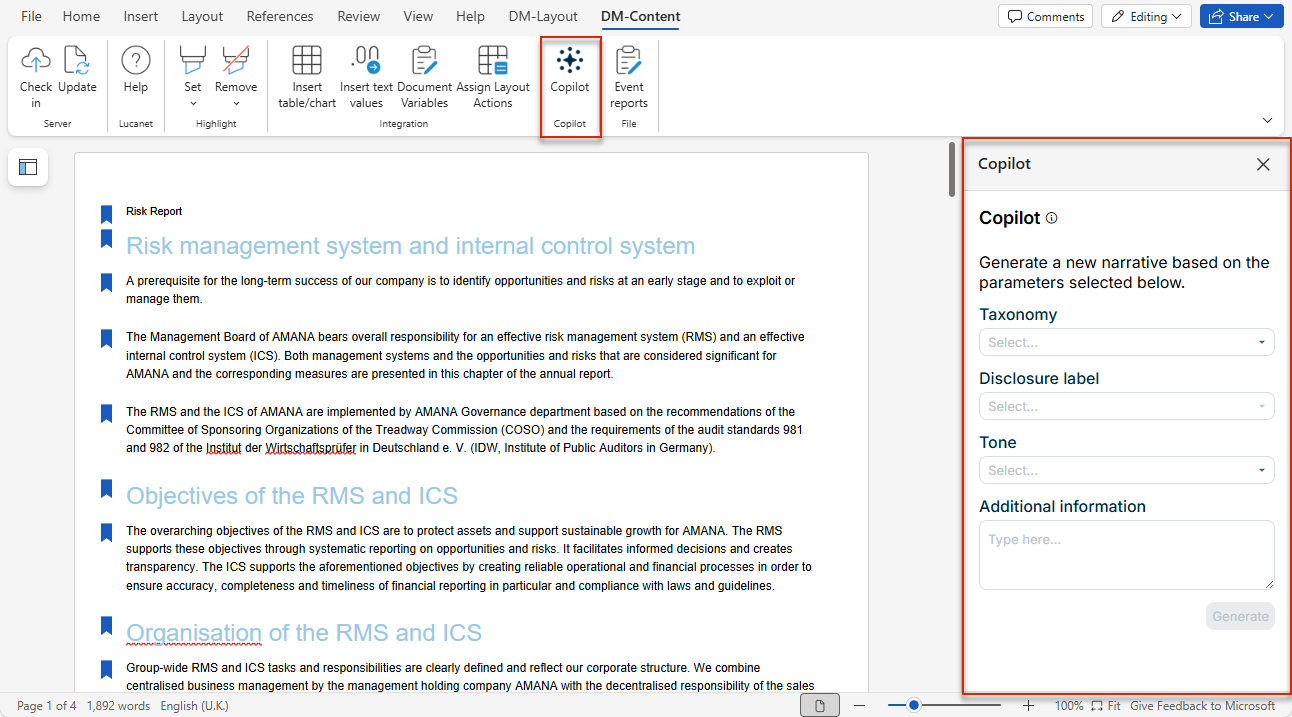Viewport: 1292px width, 717px height.
Task: Open the Comments pane
Action: (1045, 16)
